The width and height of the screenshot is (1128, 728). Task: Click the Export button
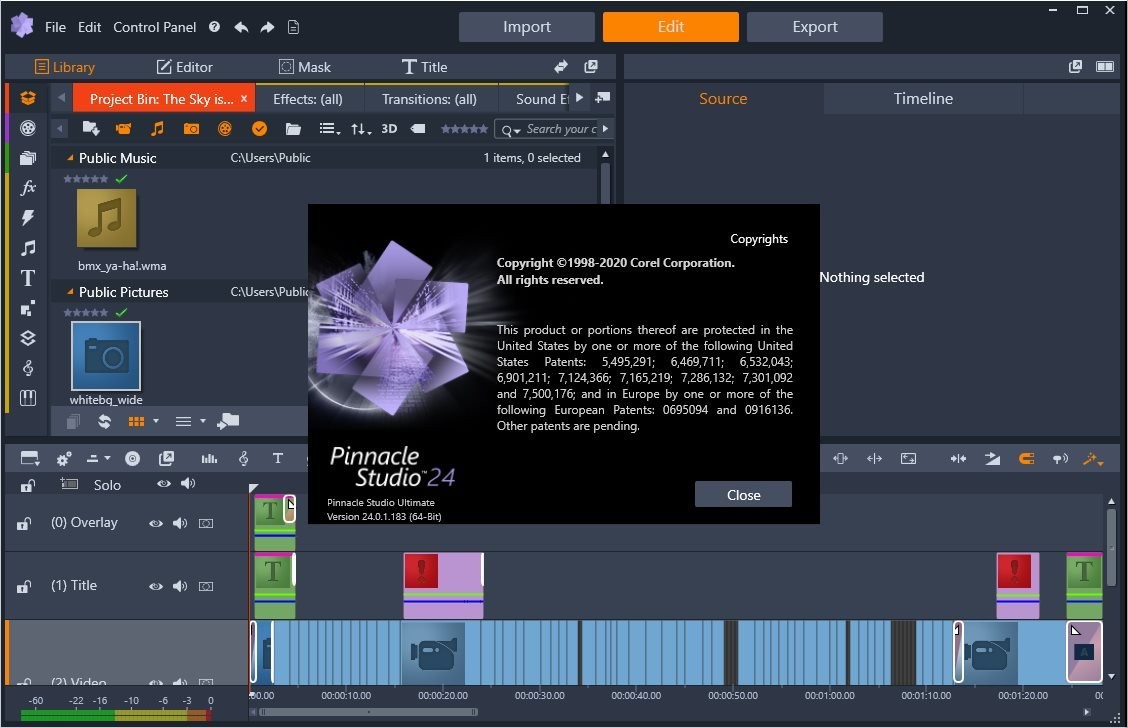pyautogui.click(x=814, y=27)
